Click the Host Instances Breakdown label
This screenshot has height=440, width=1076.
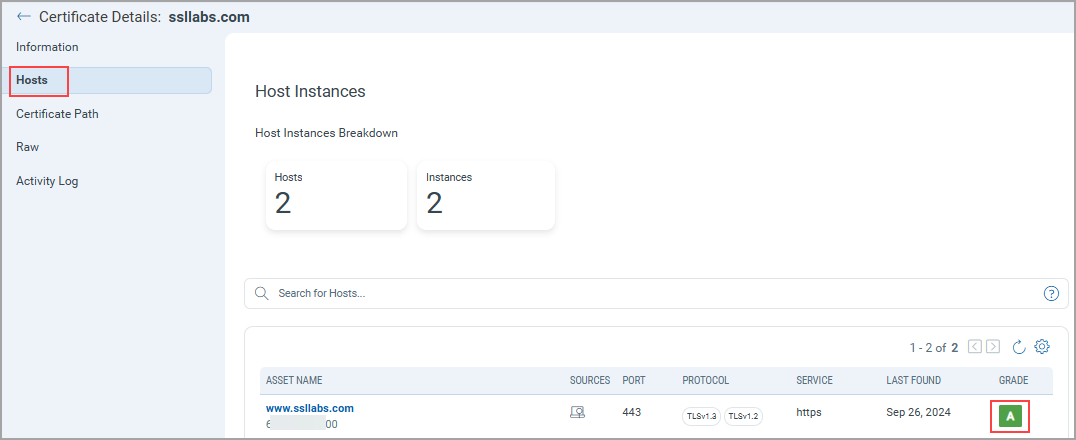(x=327, y=133)
